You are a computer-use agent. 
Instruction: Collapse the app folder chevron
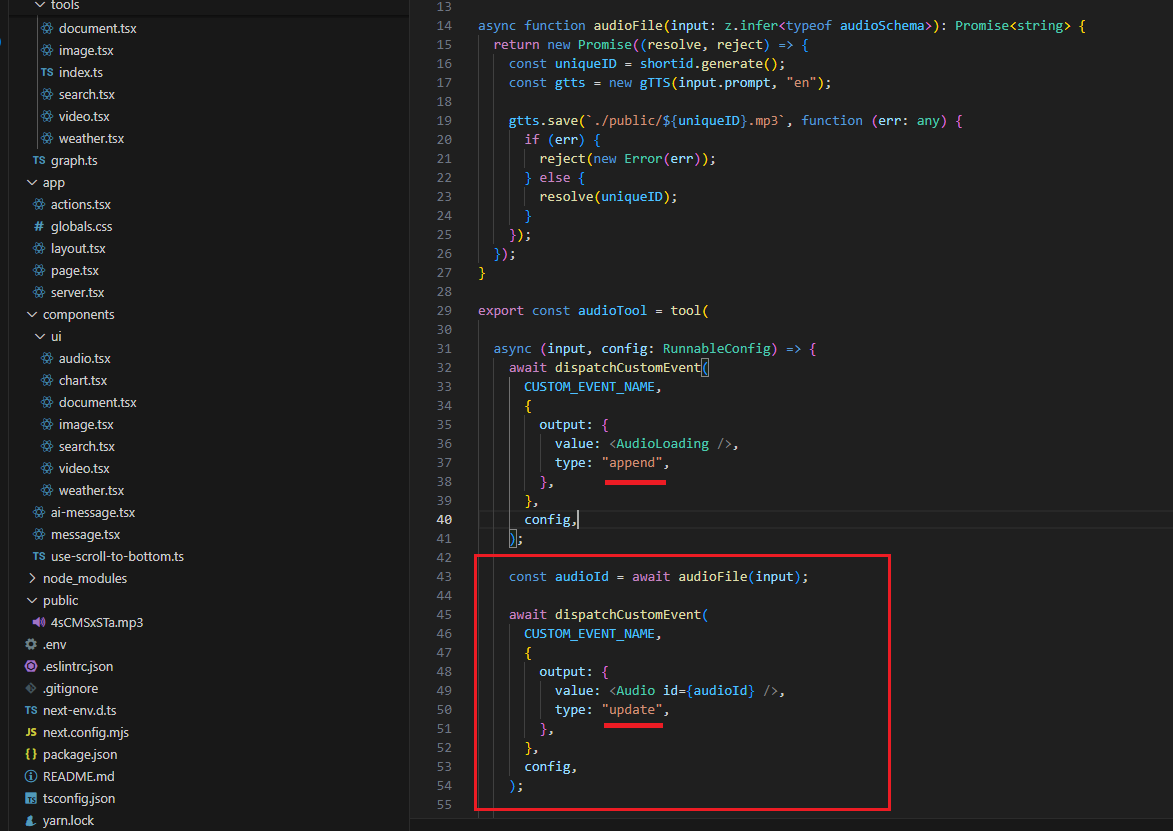32,183
